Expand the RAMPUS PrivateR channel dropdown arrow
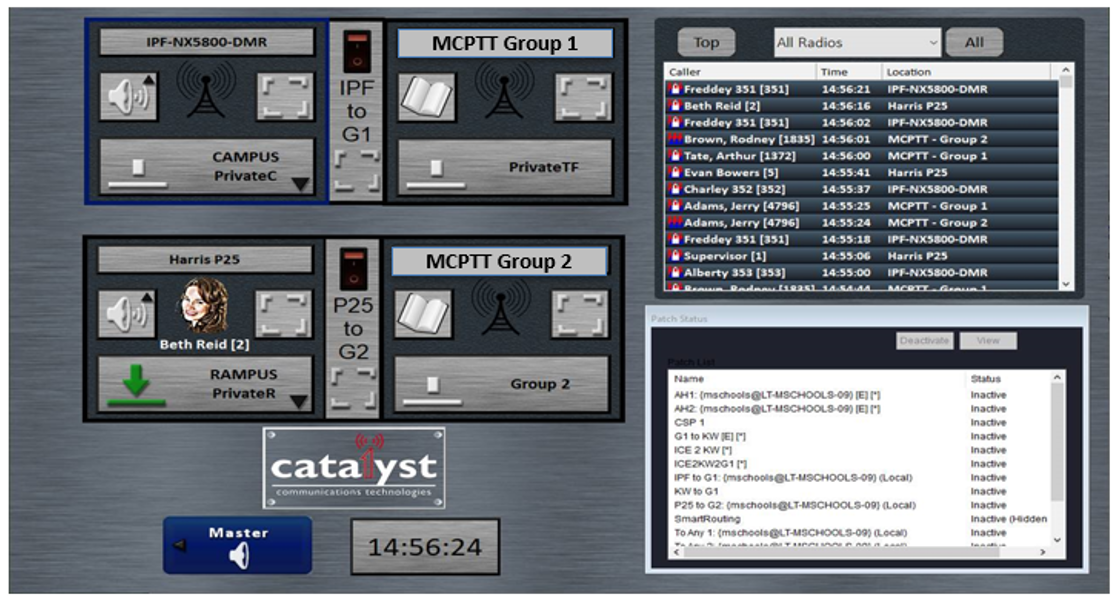This screenshot has height=600, width=1120. (298, 401)
